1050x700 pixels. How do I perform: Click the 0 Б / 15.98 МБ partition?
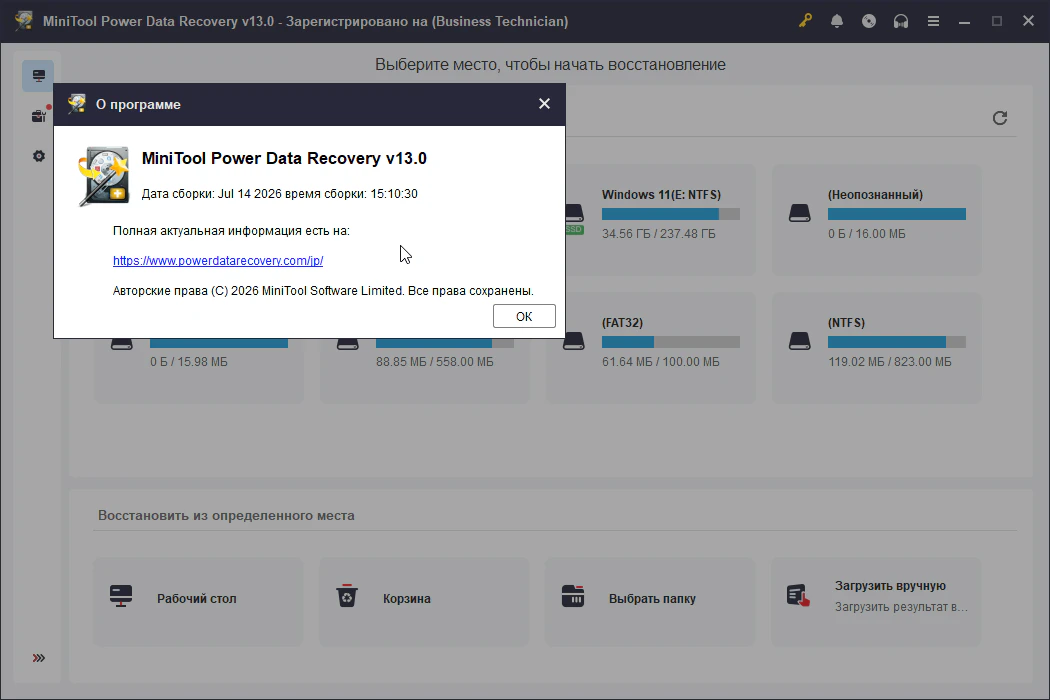click(x=198, y=370)
